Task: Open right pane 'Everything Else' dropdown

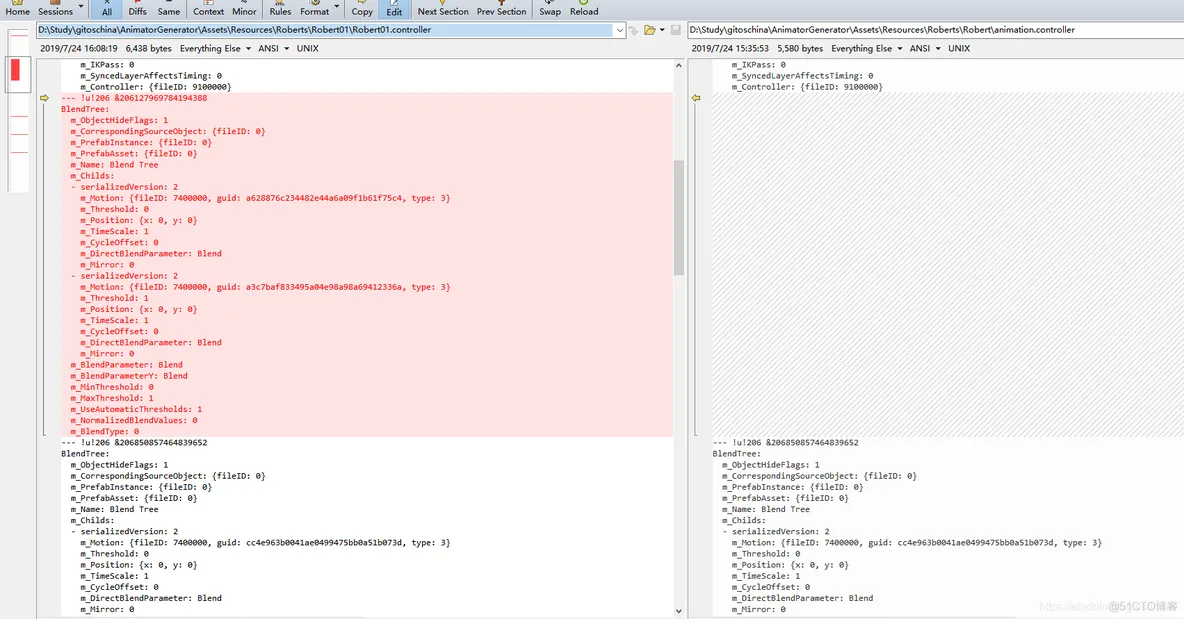Action: (x=867, y=48)
